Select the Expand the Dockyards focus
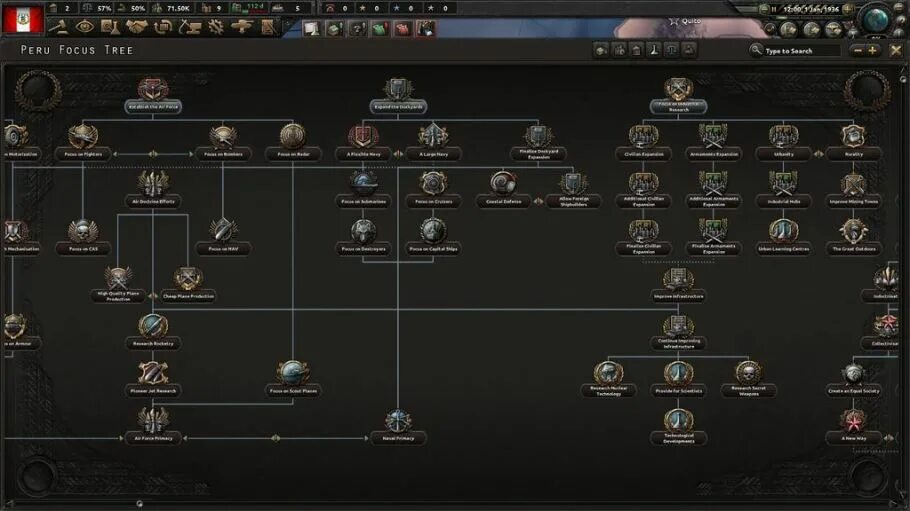This screenshot has width=910, height=511. [398, 95]
